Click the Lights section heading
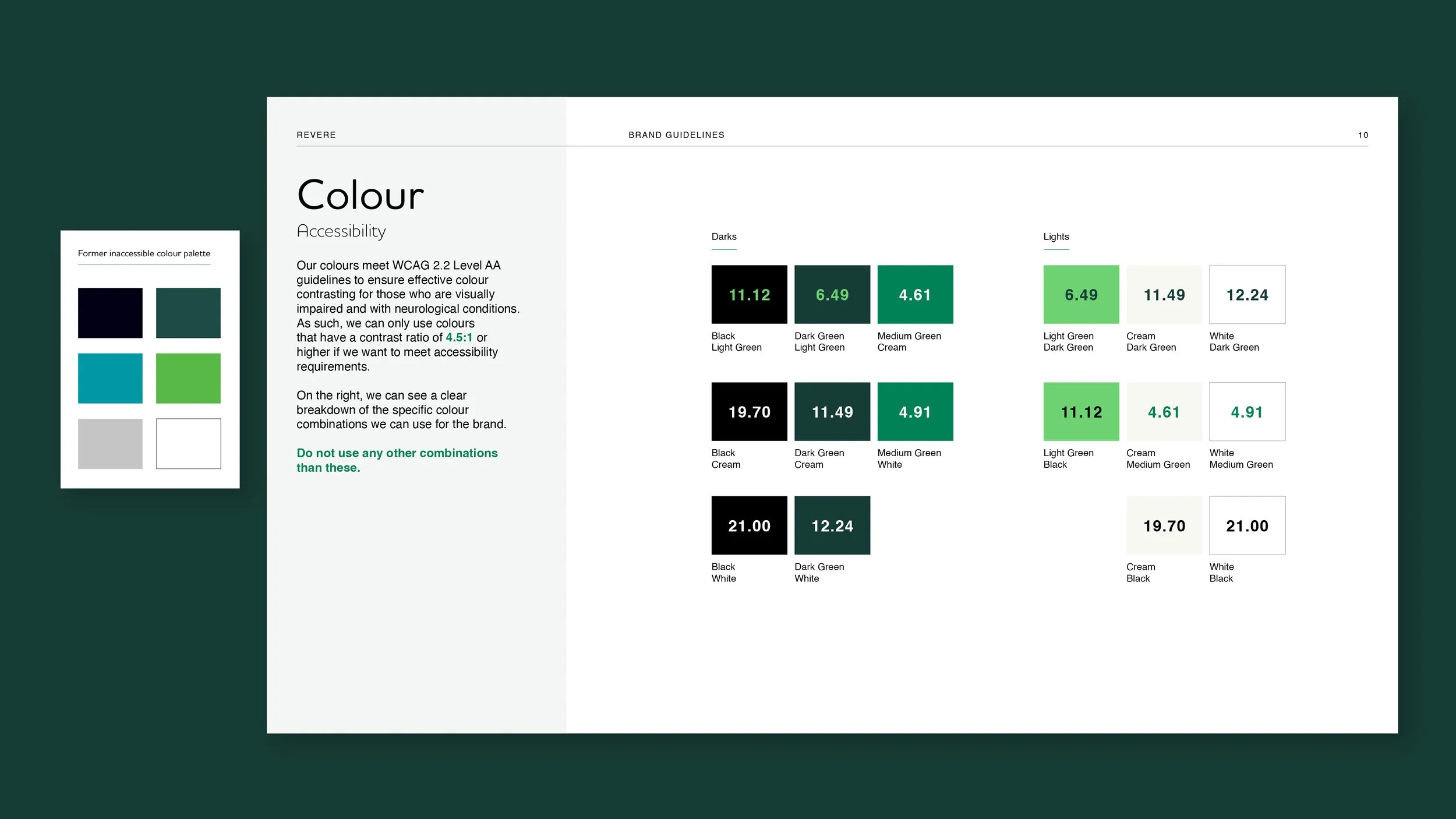 pos(1056,236)
